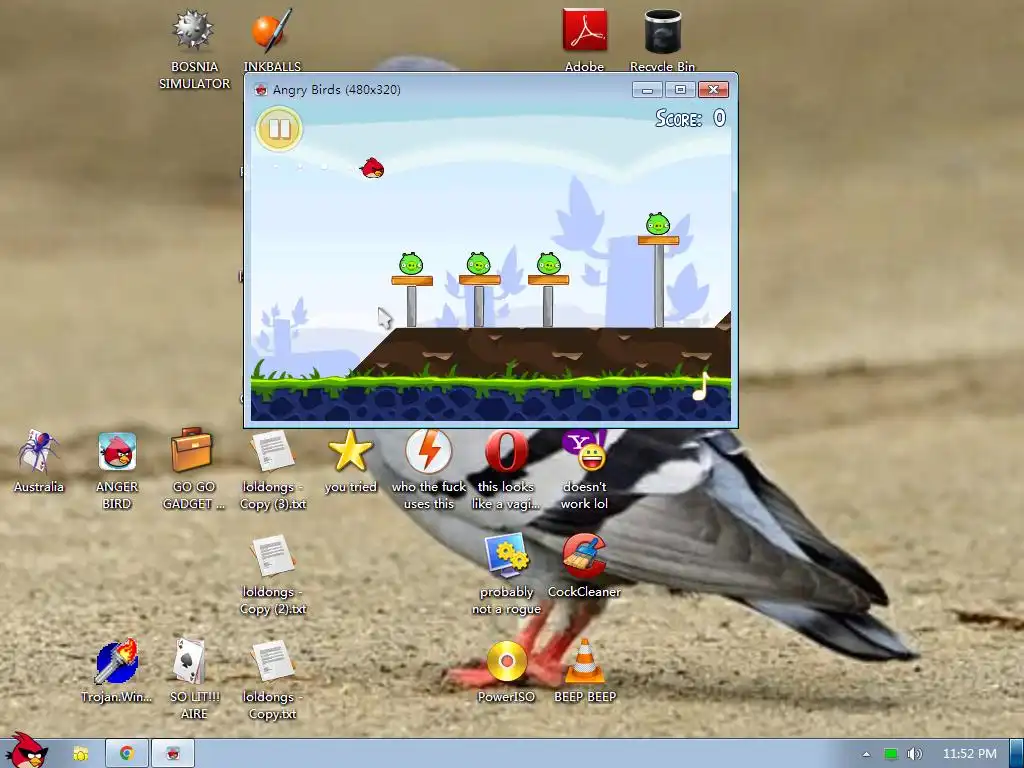Launch the Adobe desktop icon

click(x=584, y=40)
